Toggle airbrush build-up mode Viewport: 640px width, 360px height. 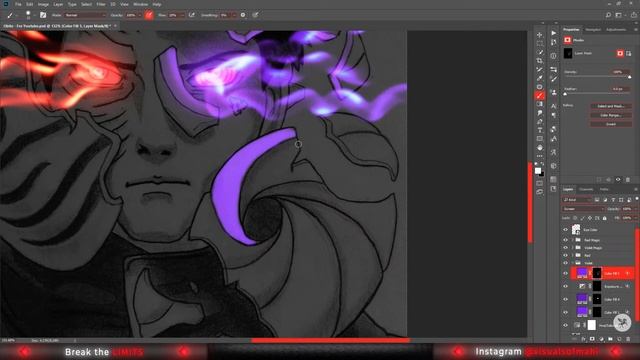(x=191, y=15)
